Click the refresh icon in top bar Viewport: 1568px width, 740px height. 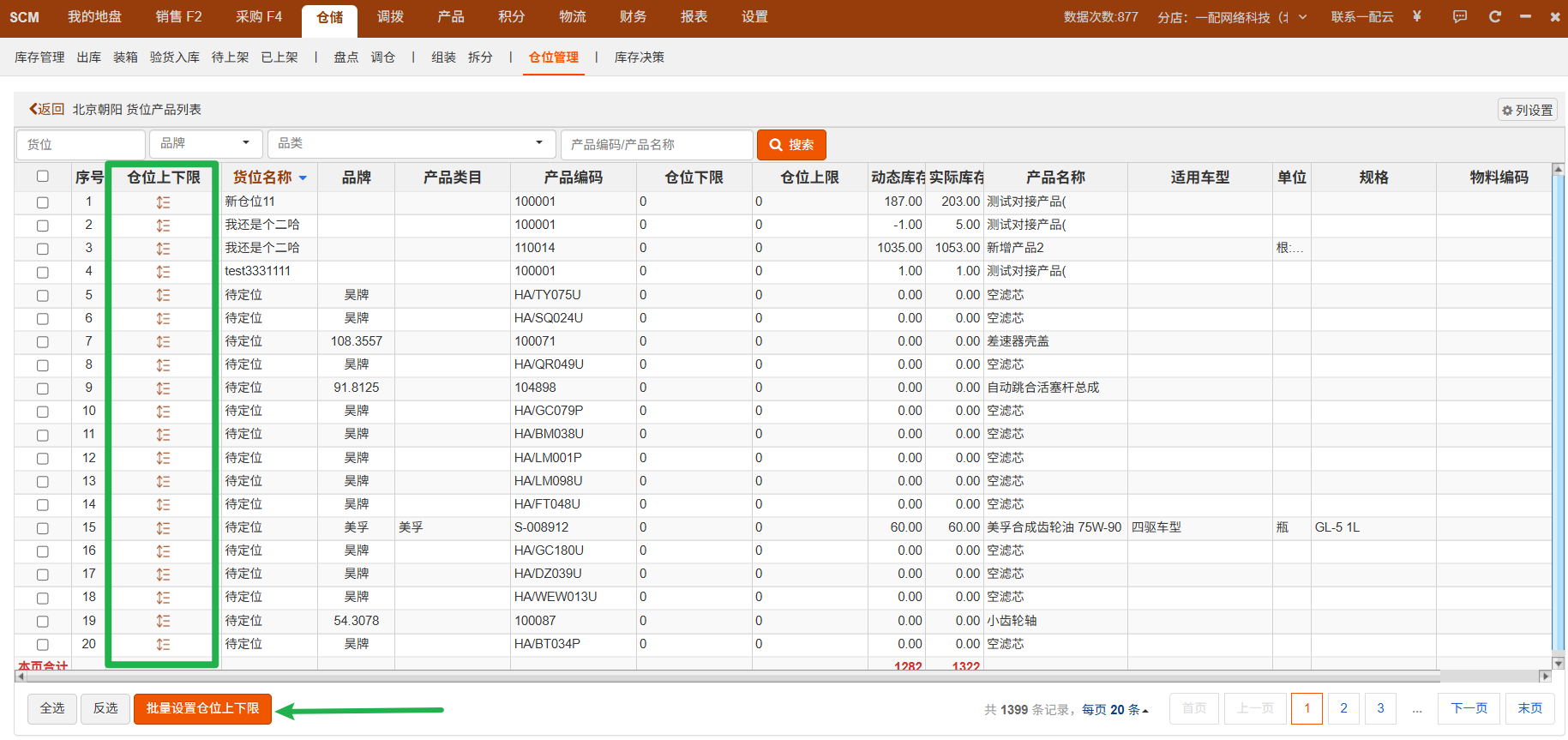click(1495, 16)
